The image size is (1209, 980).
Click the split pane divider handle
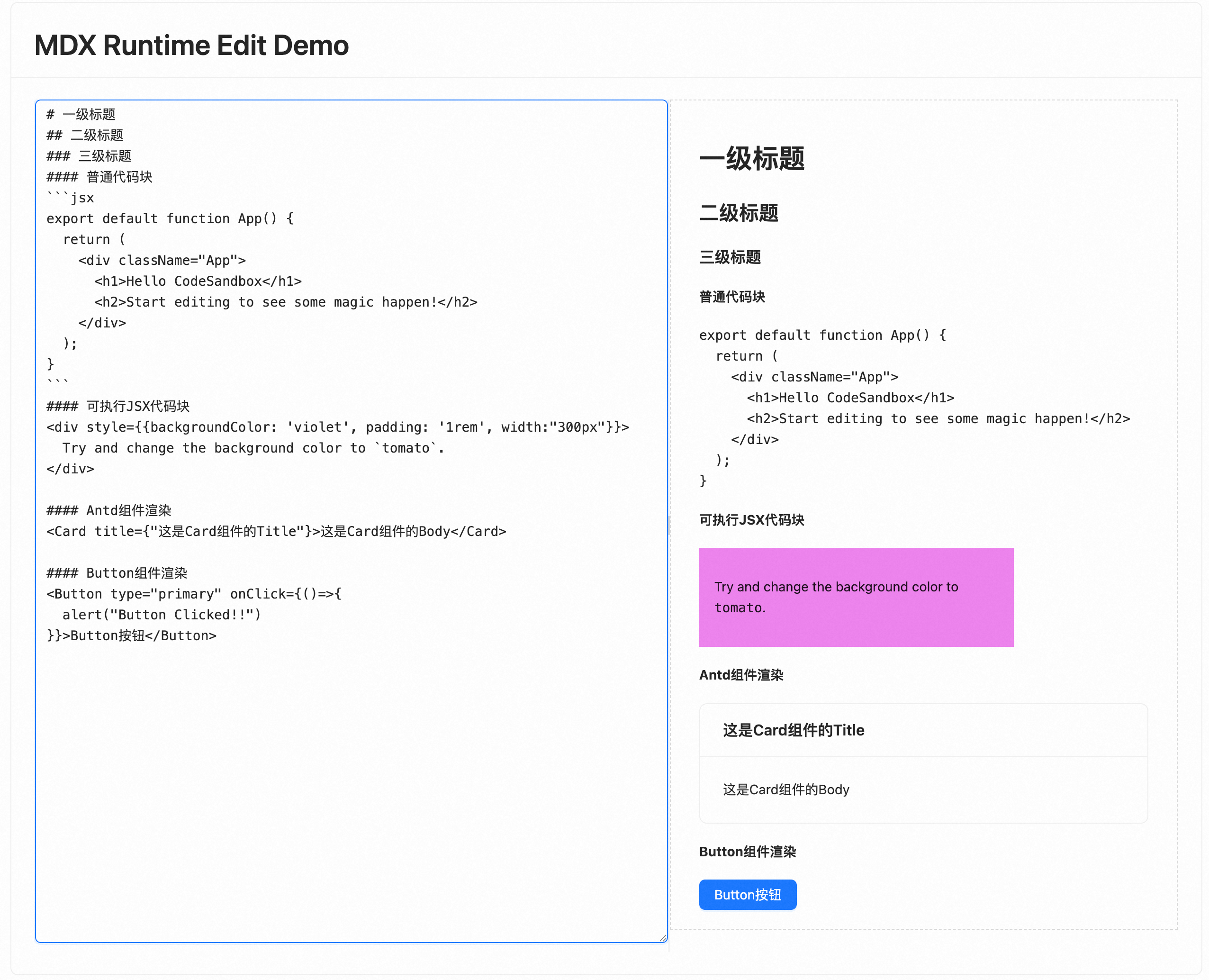tap(669, 525)
